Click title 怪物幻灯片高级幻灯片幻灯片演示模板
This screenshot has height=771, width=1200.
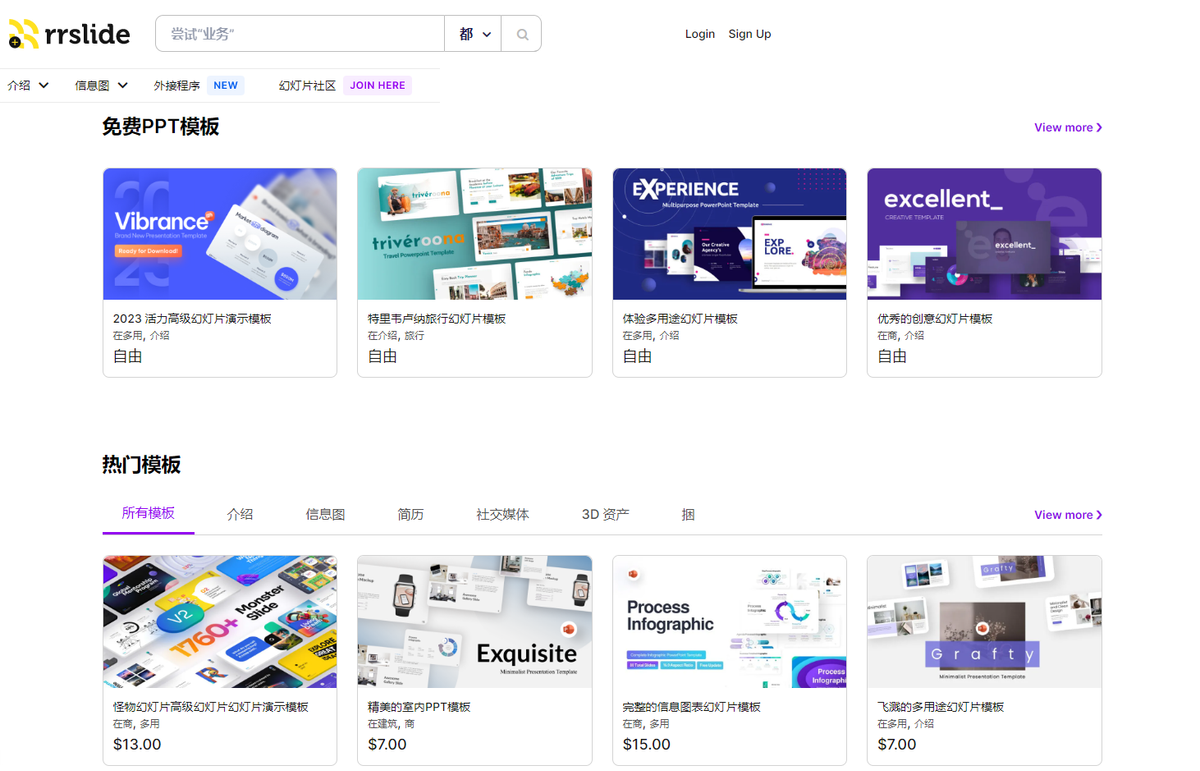(x=211, y=707)
